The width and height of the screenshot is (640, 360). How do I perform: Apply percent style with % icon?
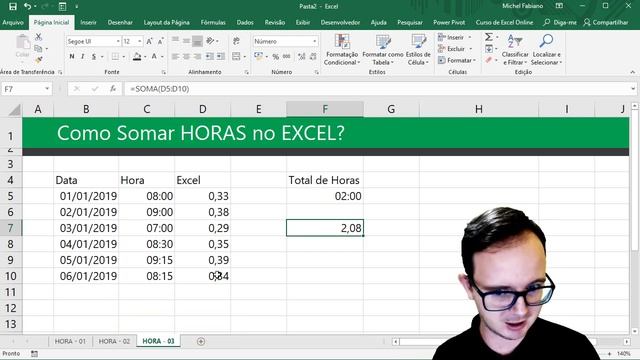click(x=276, y=56)
